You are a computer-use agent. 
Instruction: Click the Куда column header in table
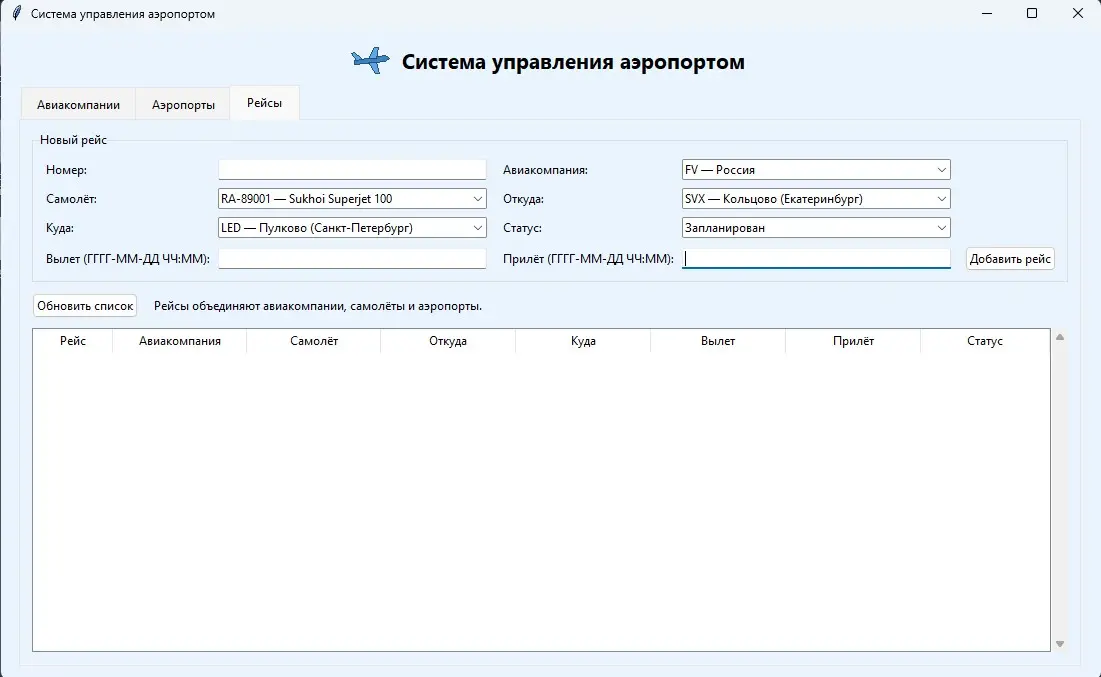coord(583,341)
